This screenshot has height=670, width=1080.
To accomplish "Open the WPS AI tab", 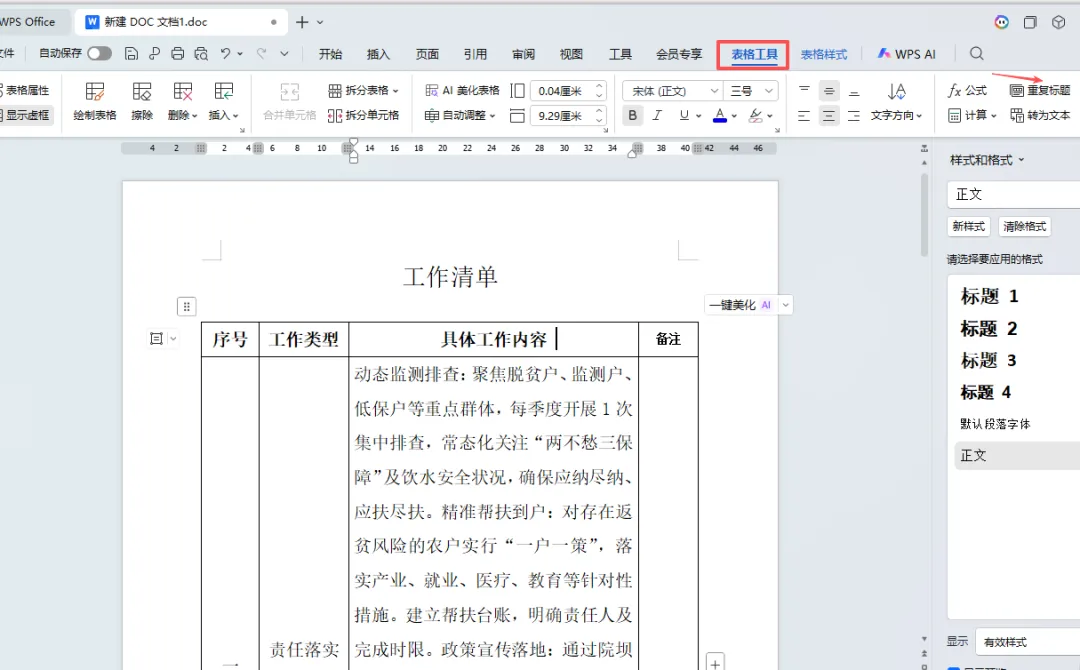I will tap(906, 54).
